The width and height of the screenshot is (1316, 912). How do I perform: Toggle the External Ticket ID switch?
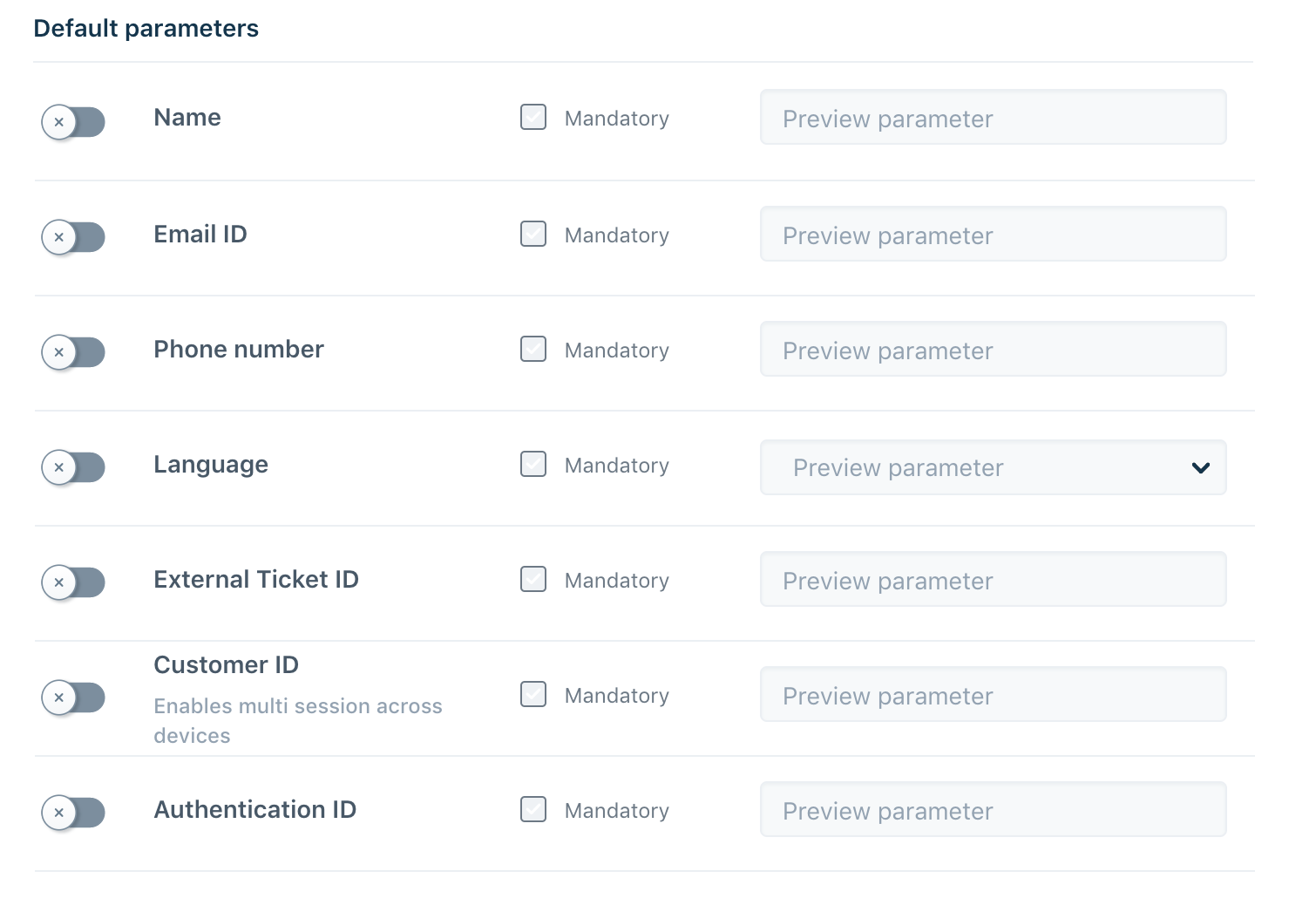[x=73, y=582]
